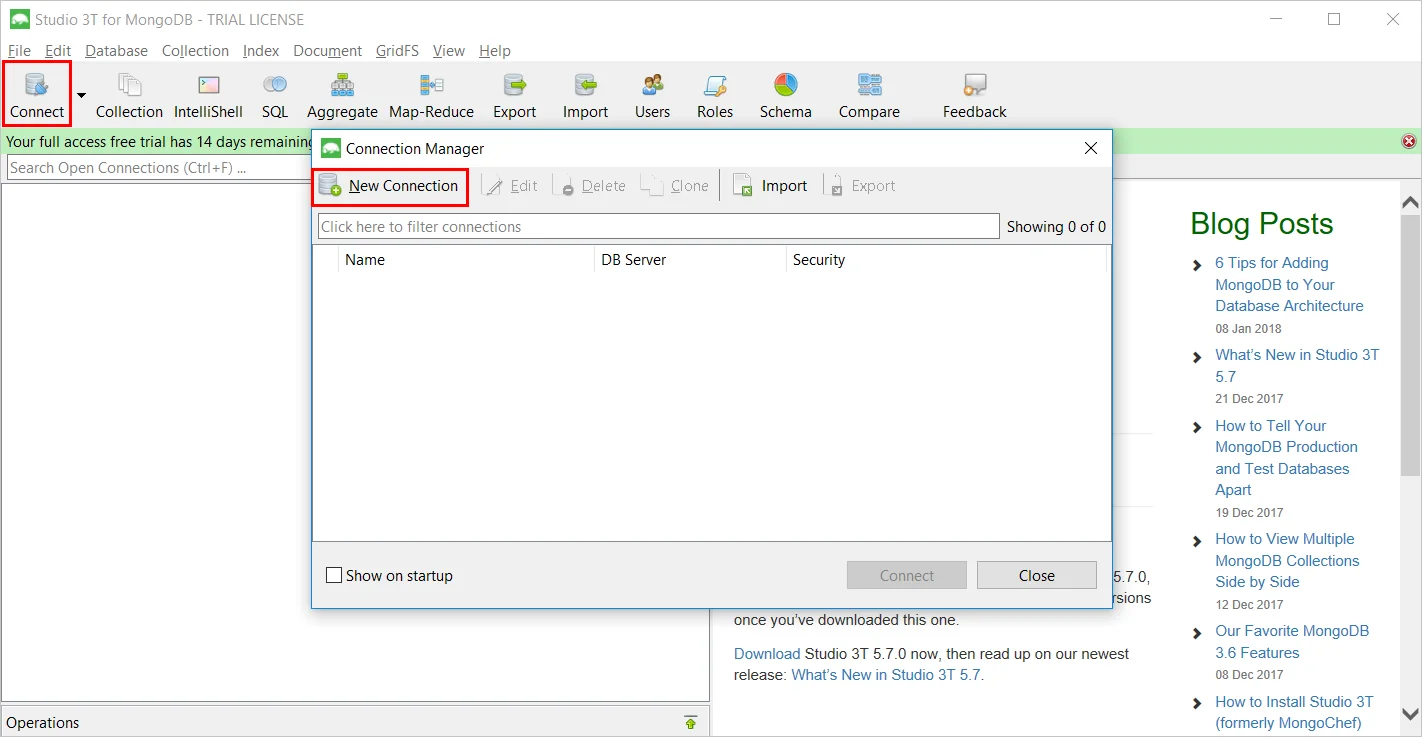Click Import in Connection Manager toolbar
The height and width of the screenshot is (737, 1422).
(x=769, y=186)
